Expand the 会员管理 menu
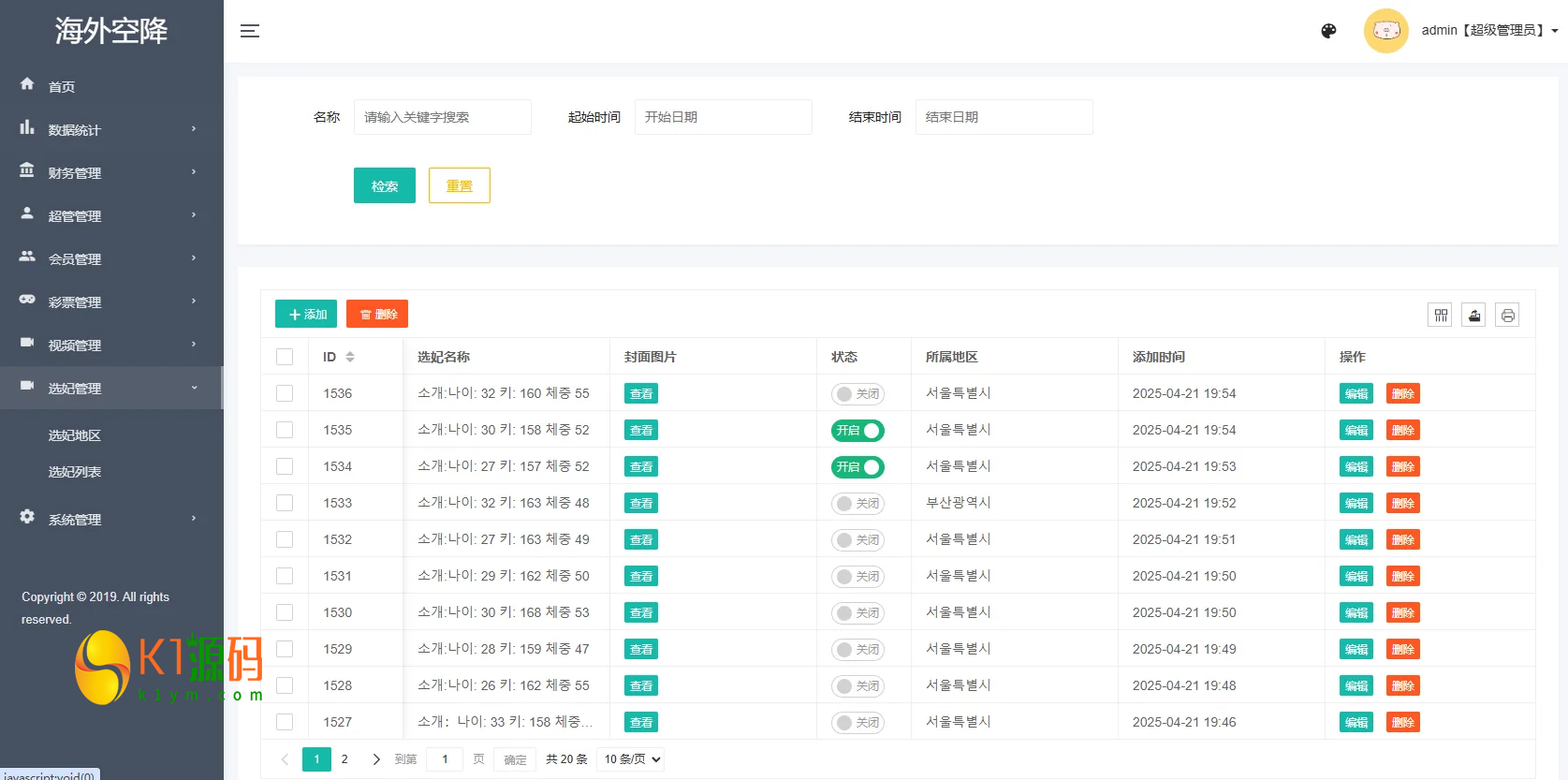The width and height of the screenshot is (1568, 780). coord(111,258)
